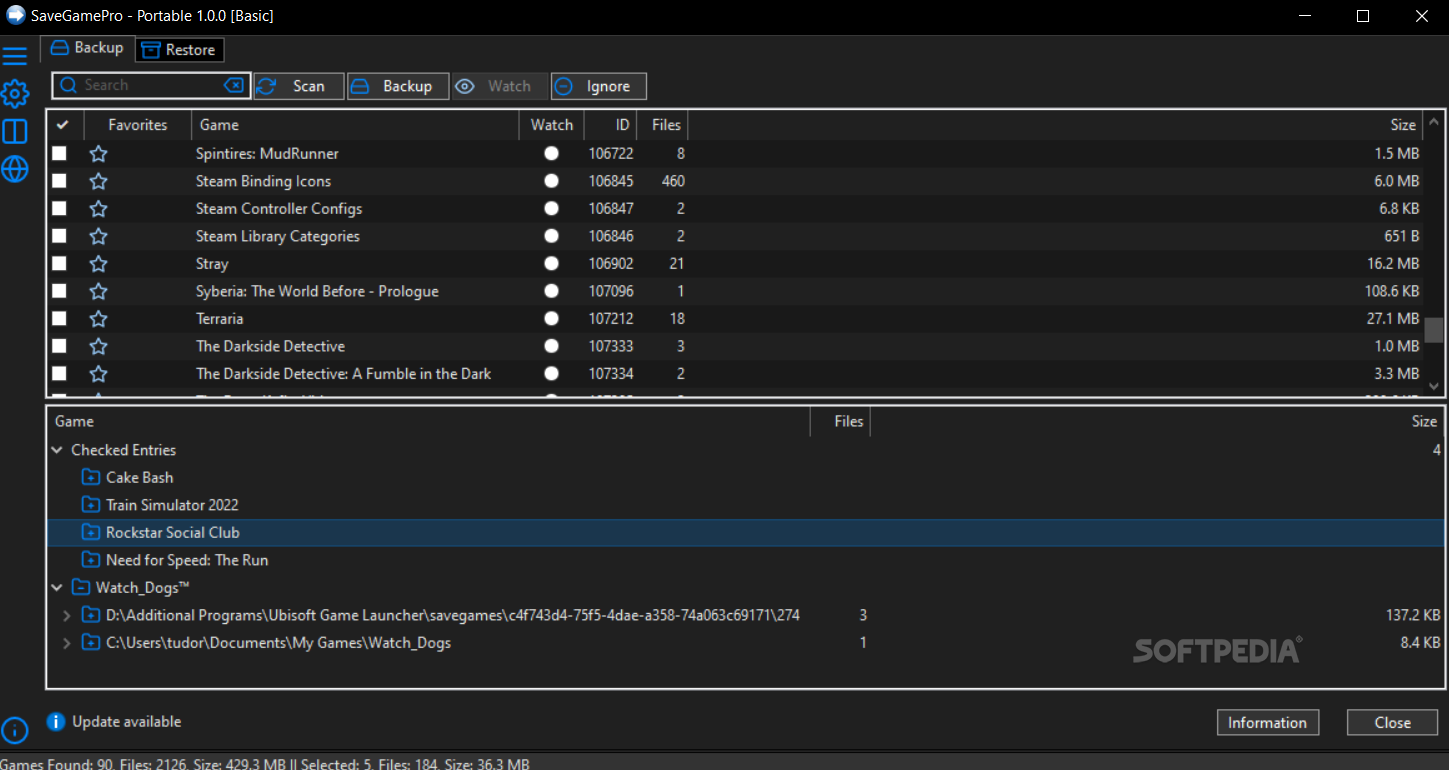The height and width of the screenshot is (770, 1449).
Task: Click the games list scrollbar thumb
Action: [x=1434, y=331]
